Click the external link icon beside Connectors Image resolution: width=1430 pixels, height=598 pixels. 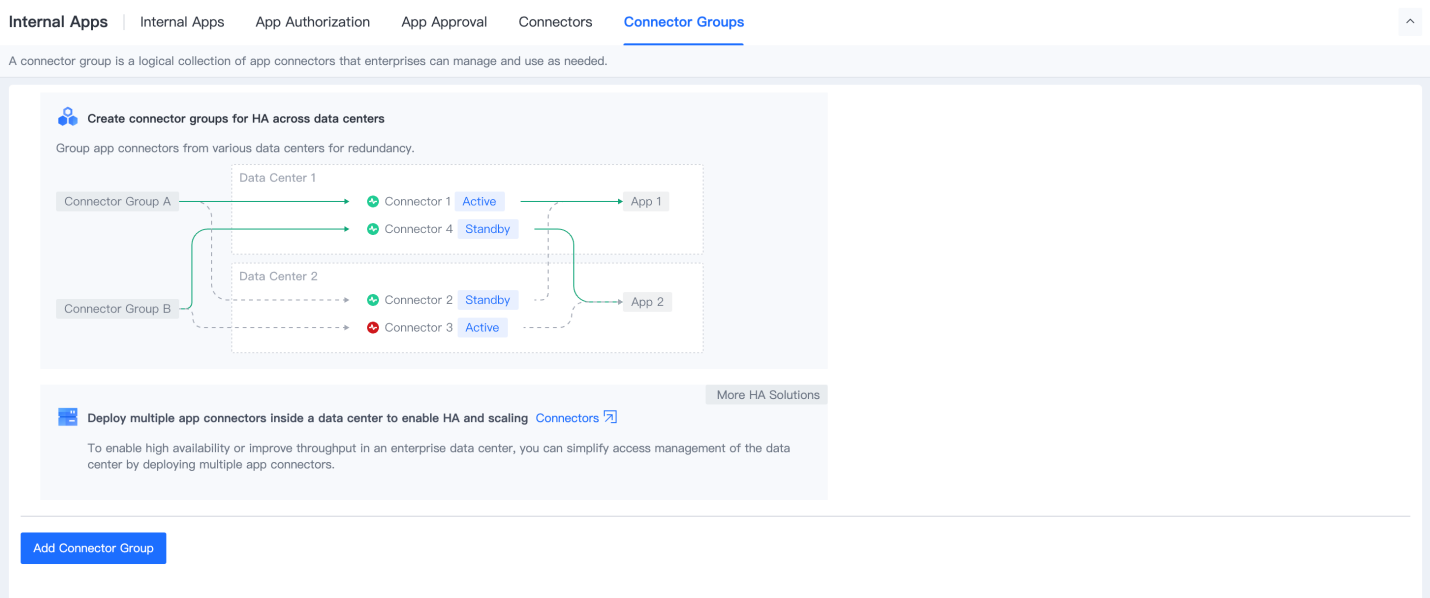[610, 418]
